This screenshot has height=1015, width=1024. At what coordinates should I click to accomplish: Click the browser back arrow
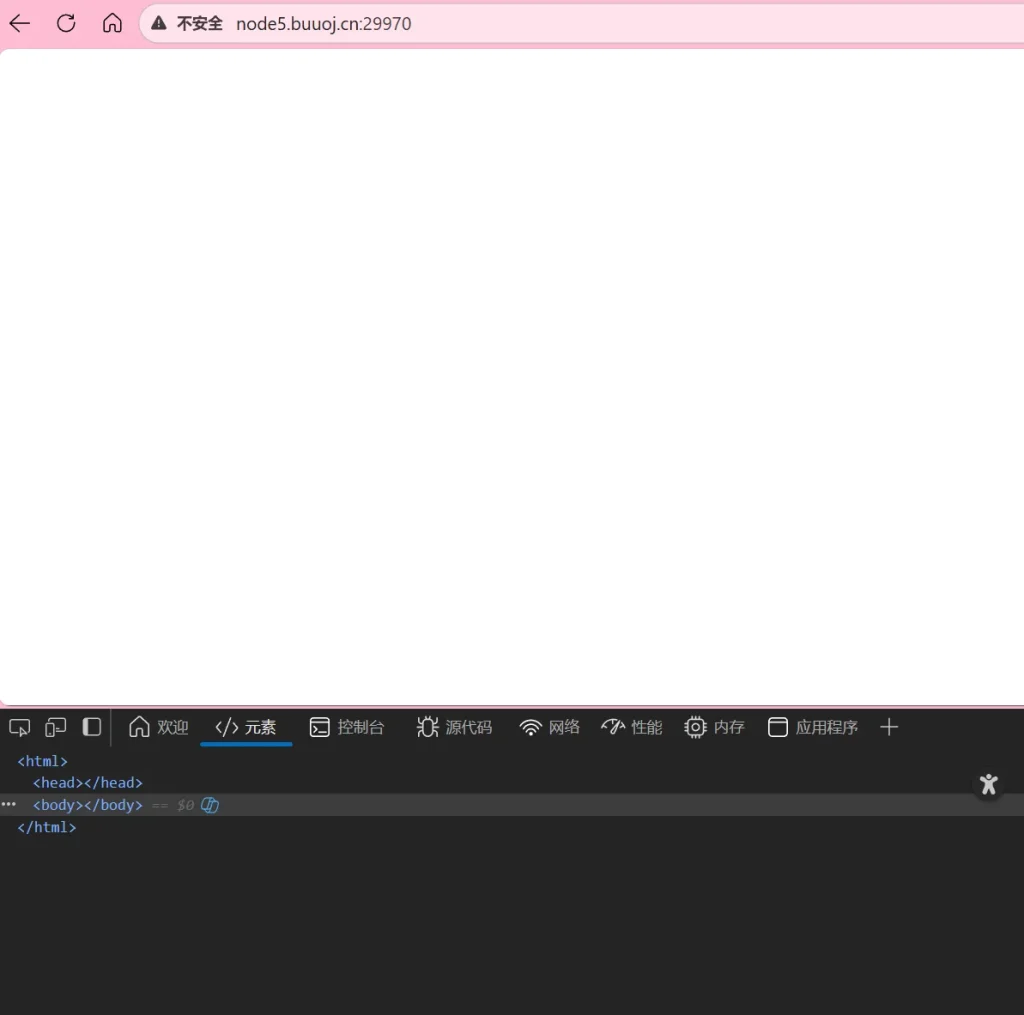(x=19, y=24)
